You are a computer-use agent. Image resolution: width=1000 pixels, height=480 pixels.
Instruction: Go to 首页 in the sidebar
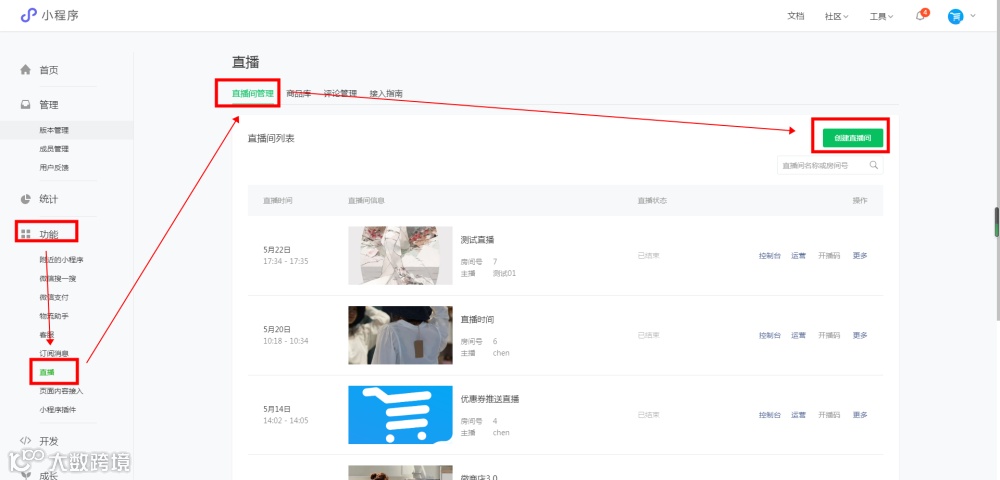49,70
